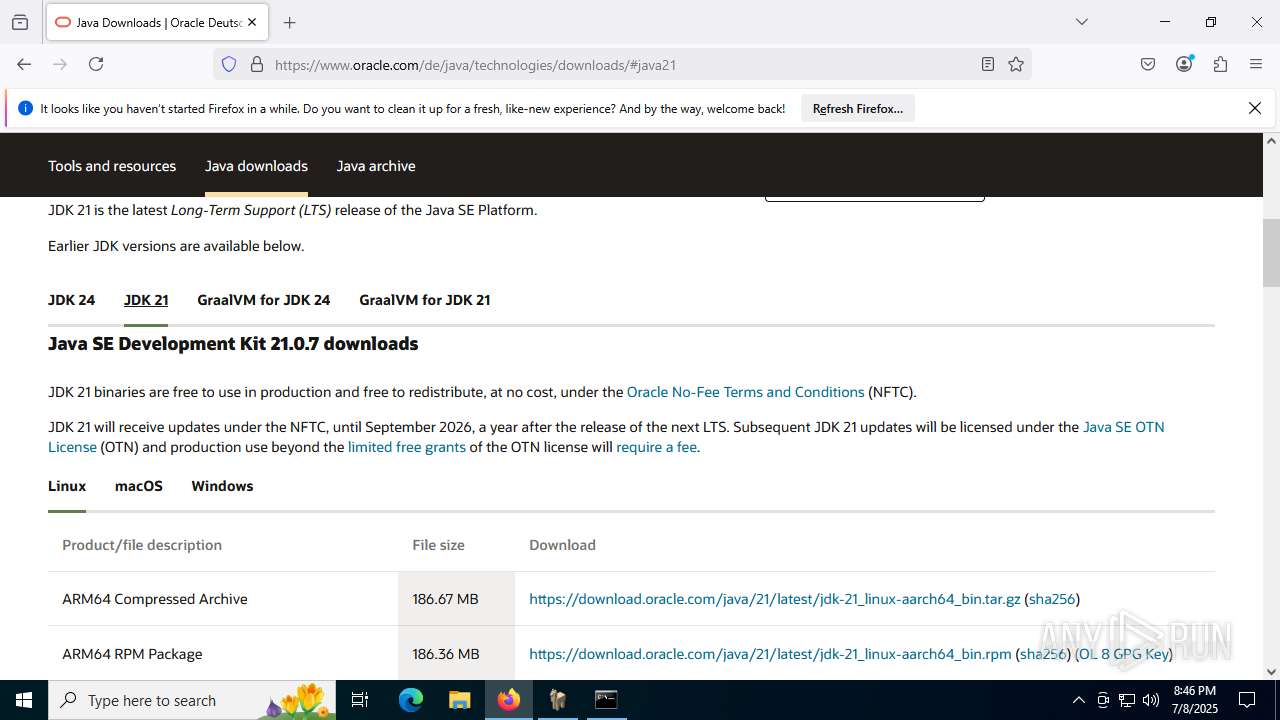This screenshot has width=1280, height=720.
Task: Open the terminal window taskbar icon
Action: (606, 700)
